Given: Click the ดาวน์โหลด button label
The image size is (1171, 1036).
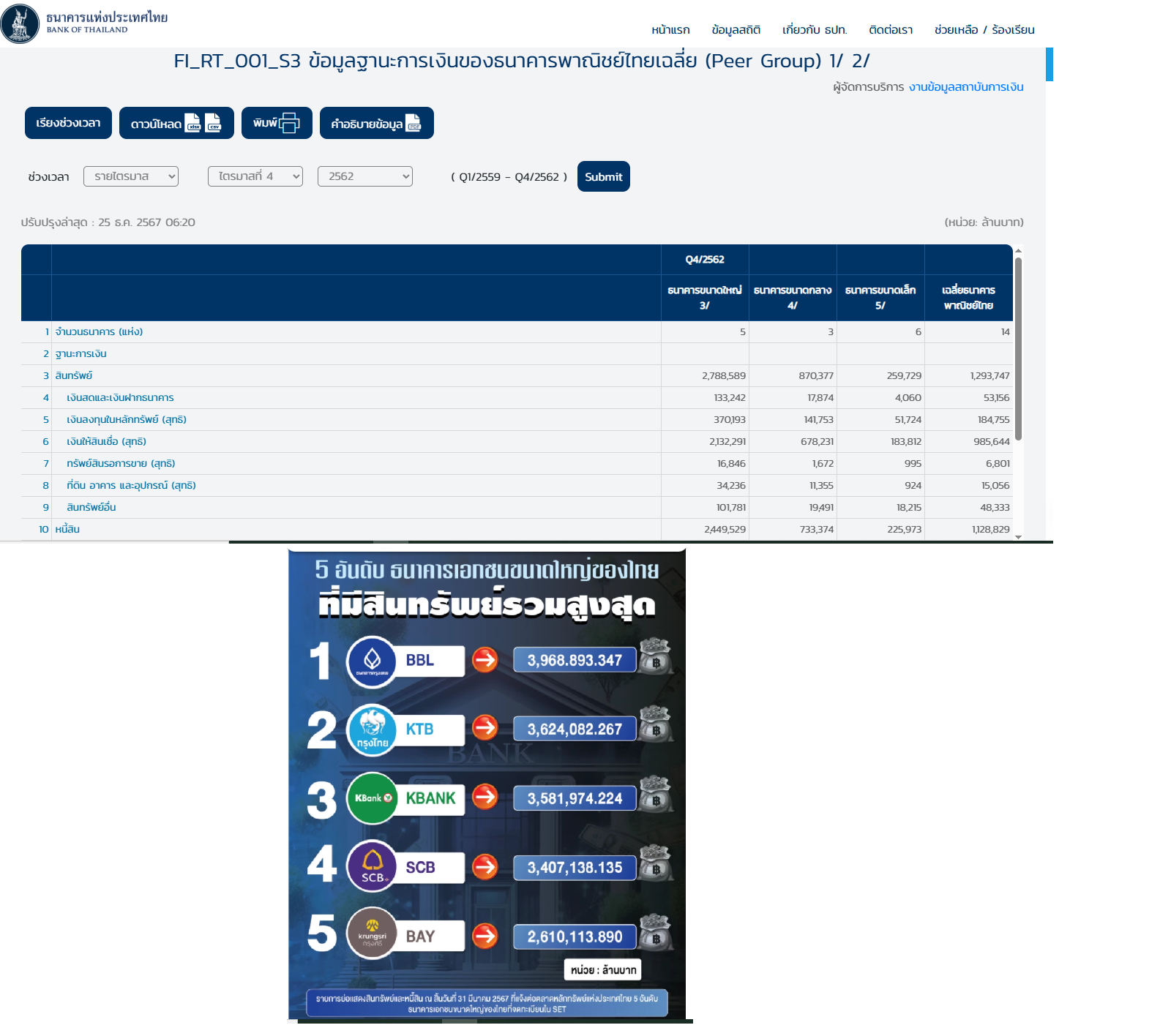Looking at the screenshot, I should point(156,124).
